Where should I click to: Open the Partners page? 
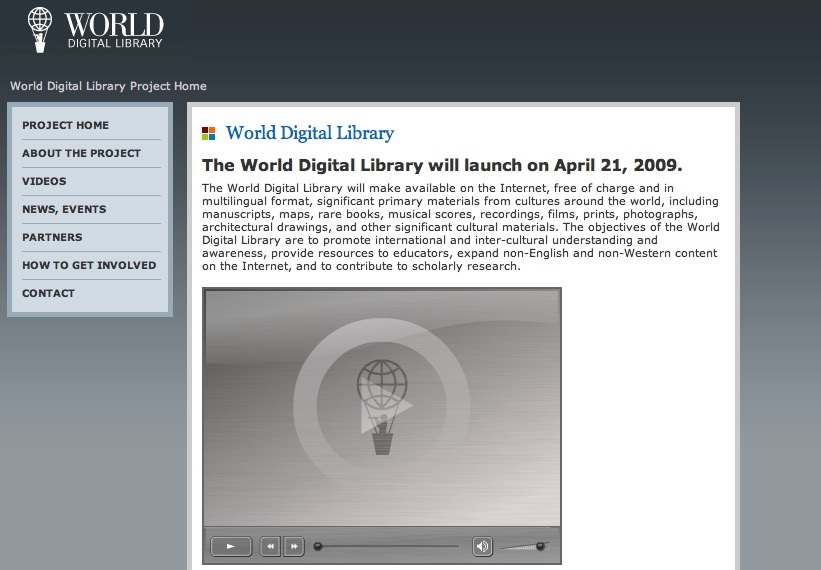(52, 237)
